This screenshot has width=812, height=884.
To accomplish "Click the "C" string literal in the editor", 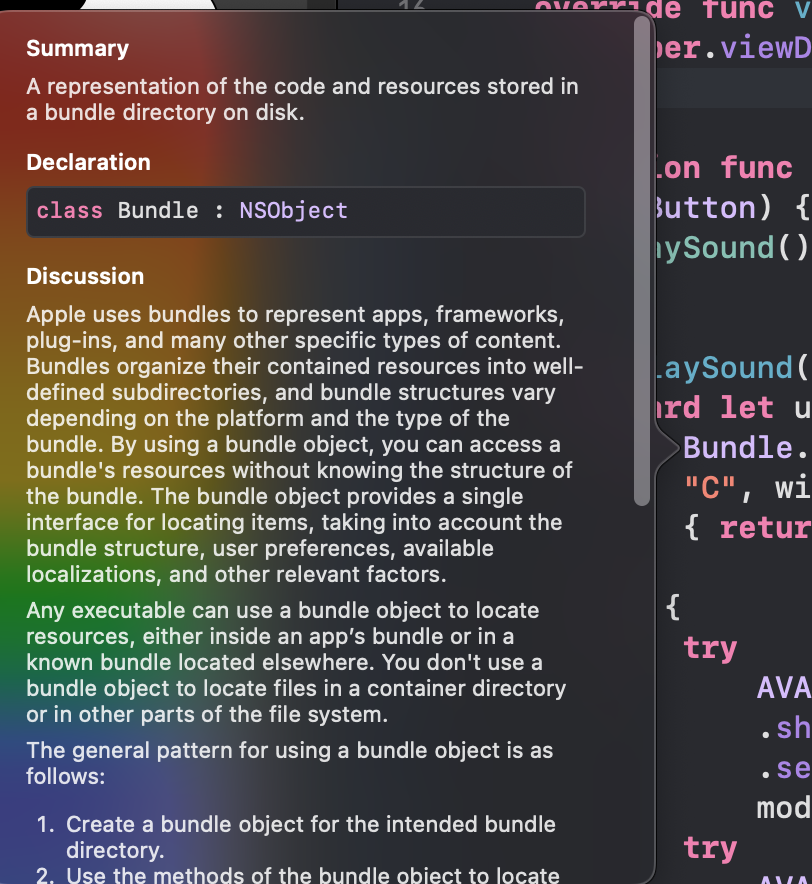I will pyautogui.click(x=709, y=488).
